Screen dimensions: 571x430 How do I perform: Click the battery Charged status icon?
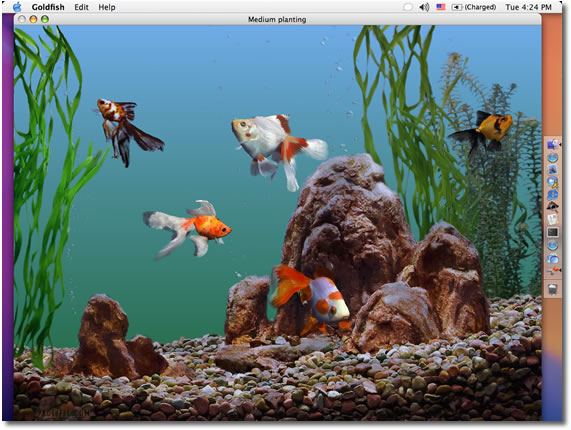point(473,7)
